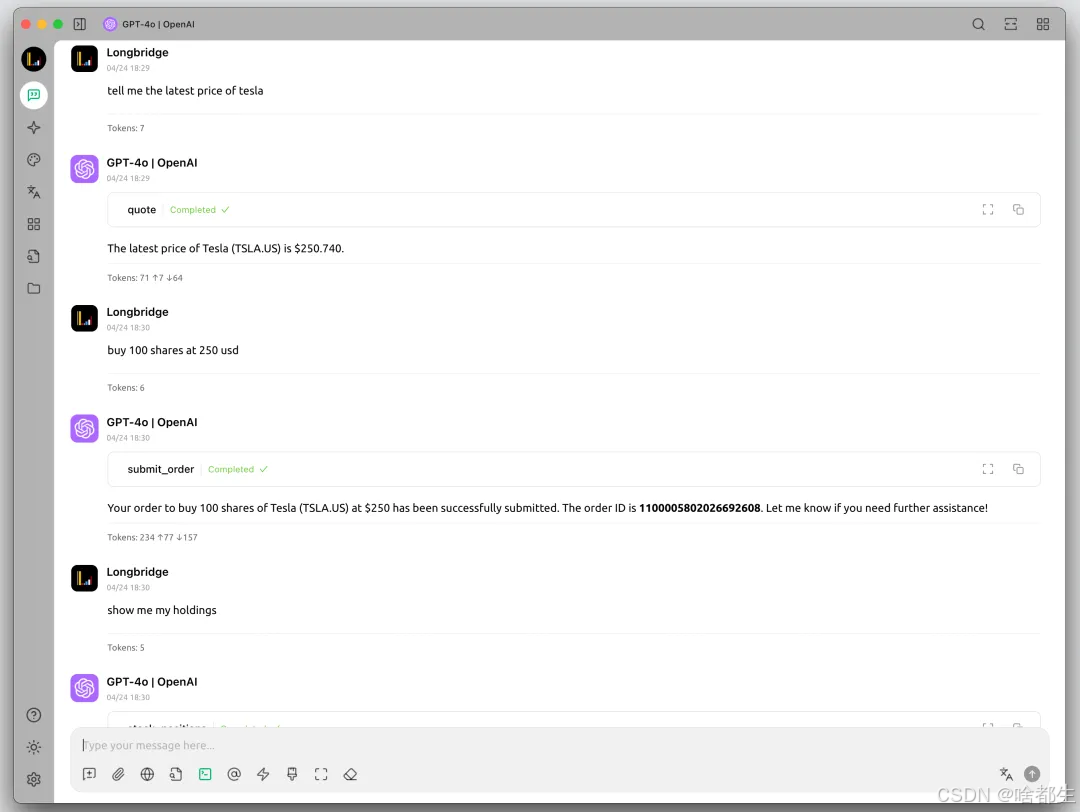Toggle narrow mode icon in title bar

(1010, 24)
